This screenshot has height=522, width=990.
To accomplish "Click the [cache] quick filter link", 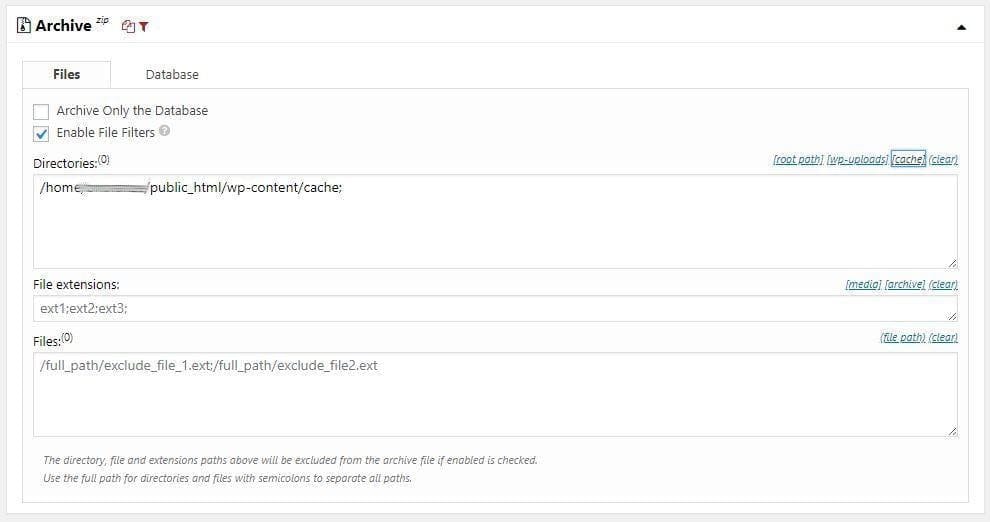I will click(908, 159).
